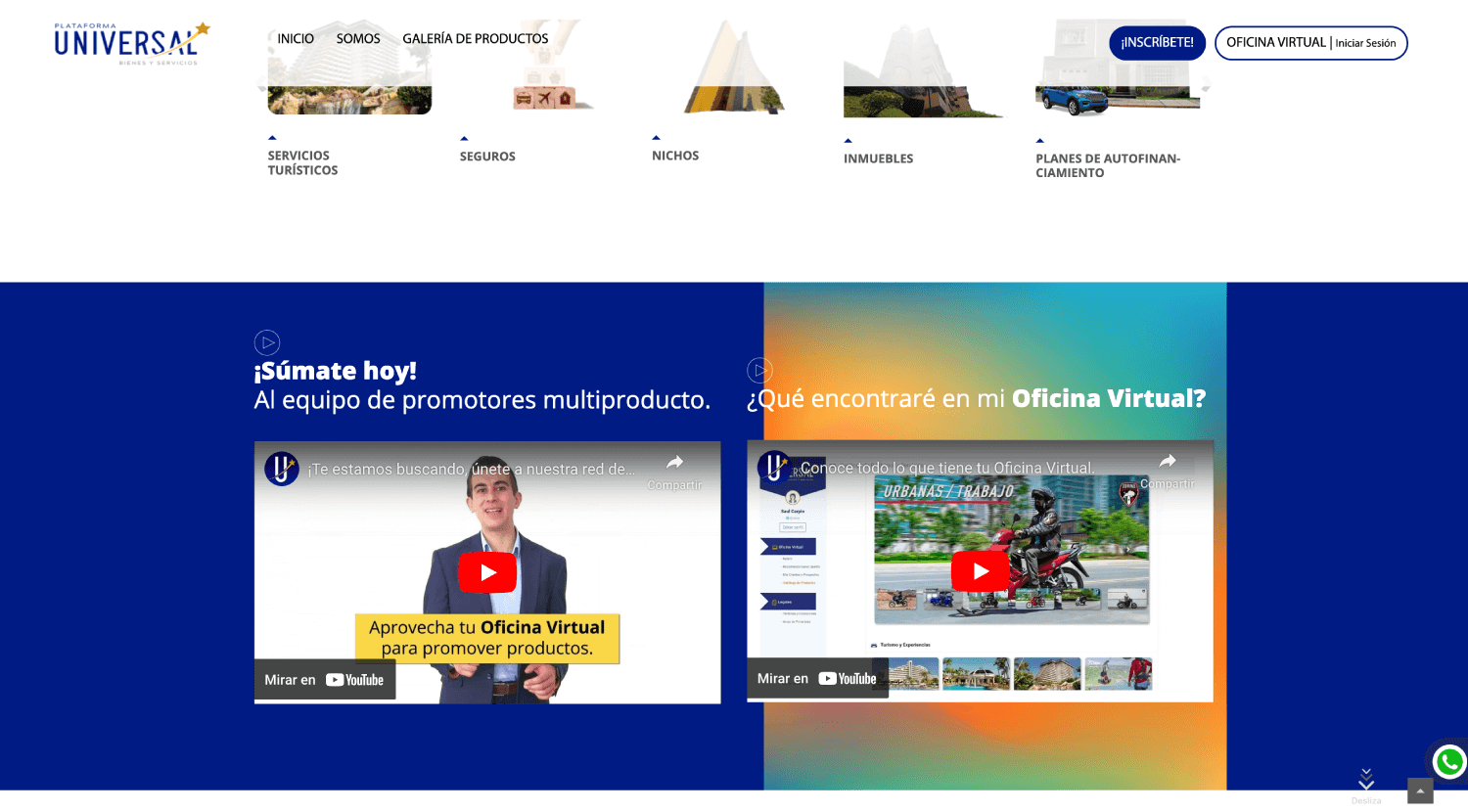Click the '¡Súmate hoy!' heading
Image resolution: width=1468 pixels, height=812 pixels.
click(336, 371)
